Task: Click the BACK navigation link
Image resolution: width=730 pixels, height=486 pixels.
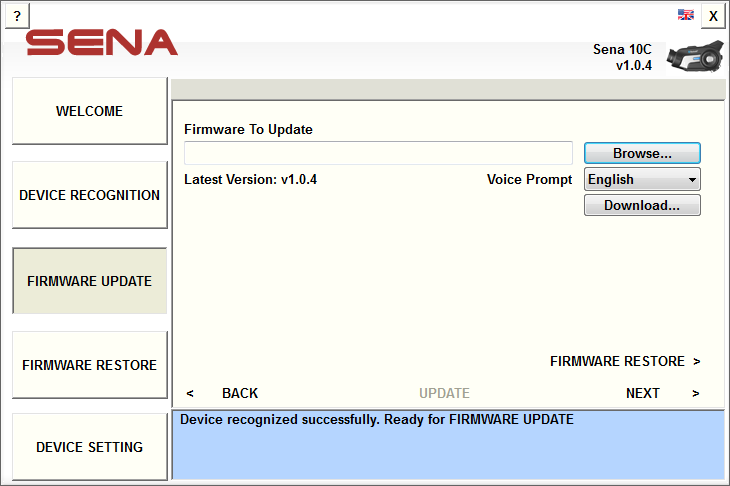Action: click(x=240, y=393)
